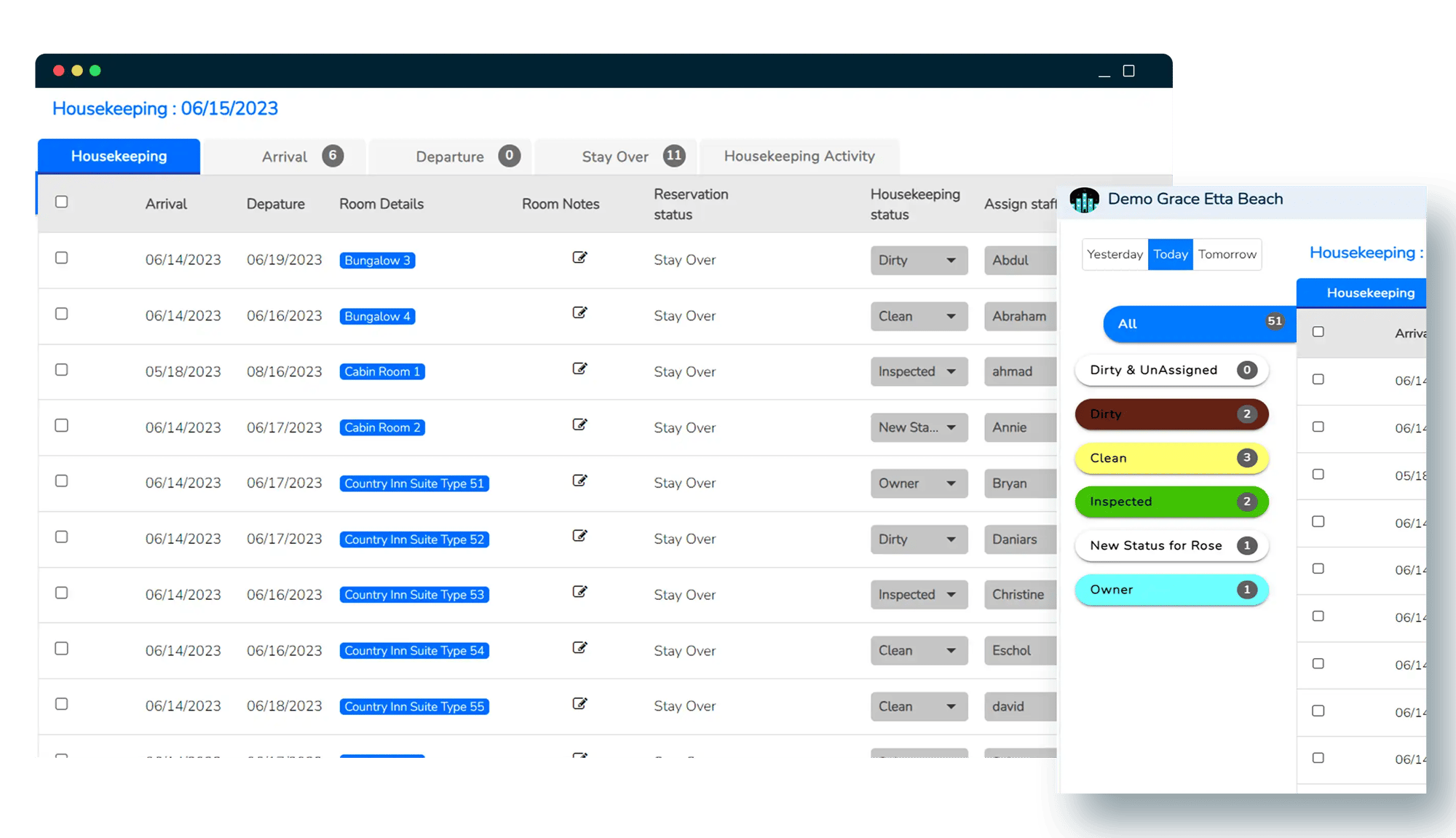The image size is (1456, 838).
Task: Check the select-all checkbox in table header
Action: click(62, 202)
